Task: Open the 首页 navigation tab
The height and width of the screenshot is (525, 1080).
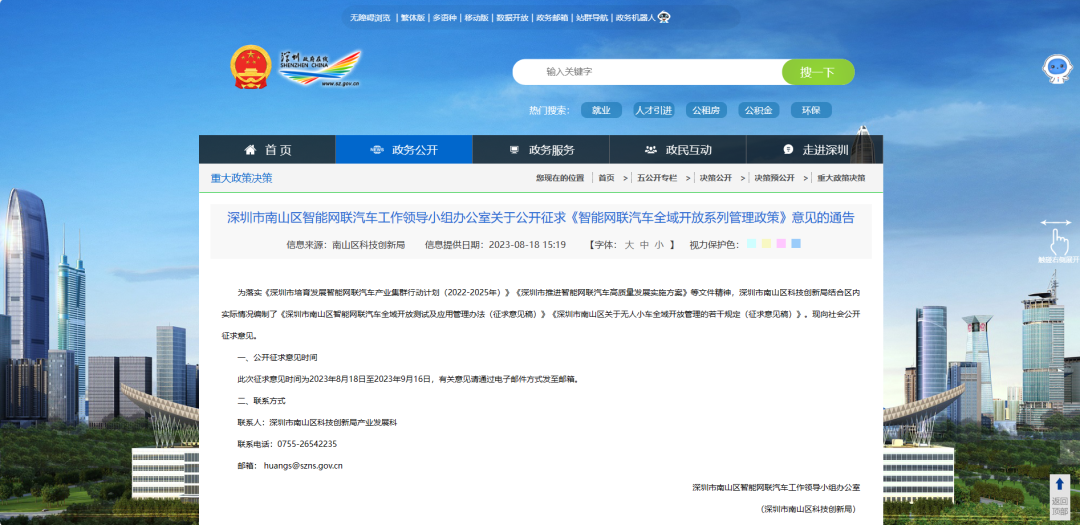Action: click(267, 150)
